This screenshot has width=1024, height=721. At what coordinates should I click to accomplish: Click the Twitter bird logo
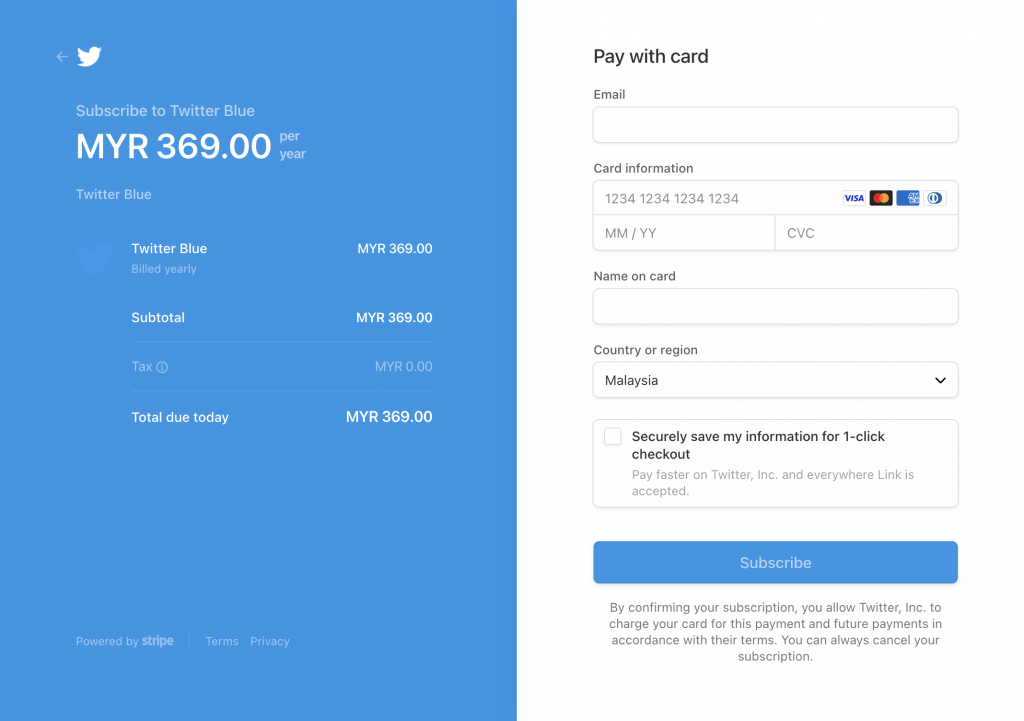coord(89,57)
